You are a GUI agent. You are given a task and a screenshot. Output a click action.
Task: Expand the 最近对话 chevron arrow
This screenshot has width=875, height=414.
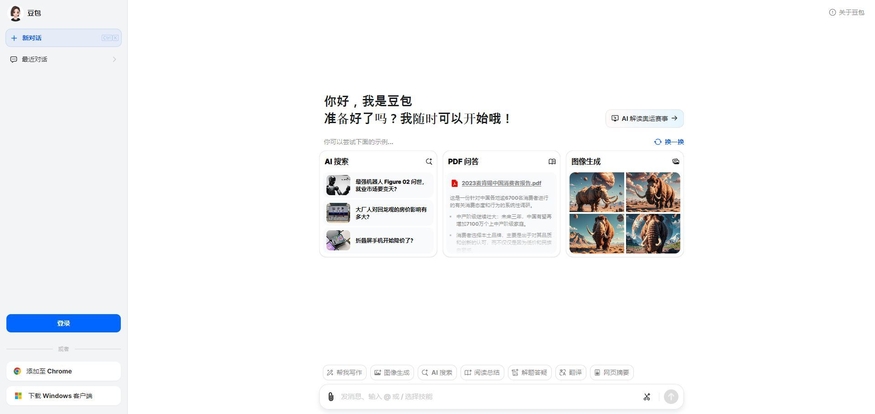(x=114, y=59)
